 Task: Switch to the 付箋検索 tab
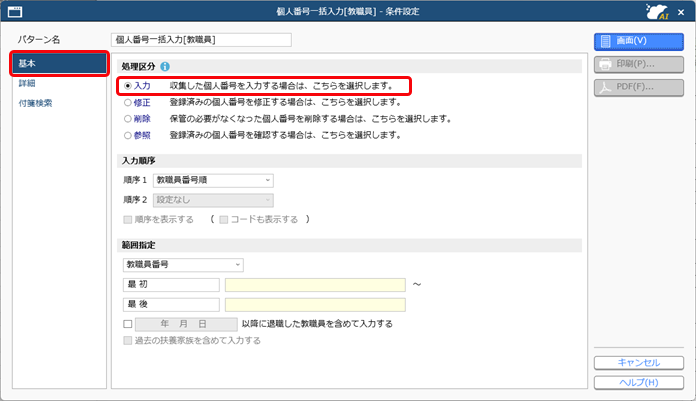coord(36,103)
